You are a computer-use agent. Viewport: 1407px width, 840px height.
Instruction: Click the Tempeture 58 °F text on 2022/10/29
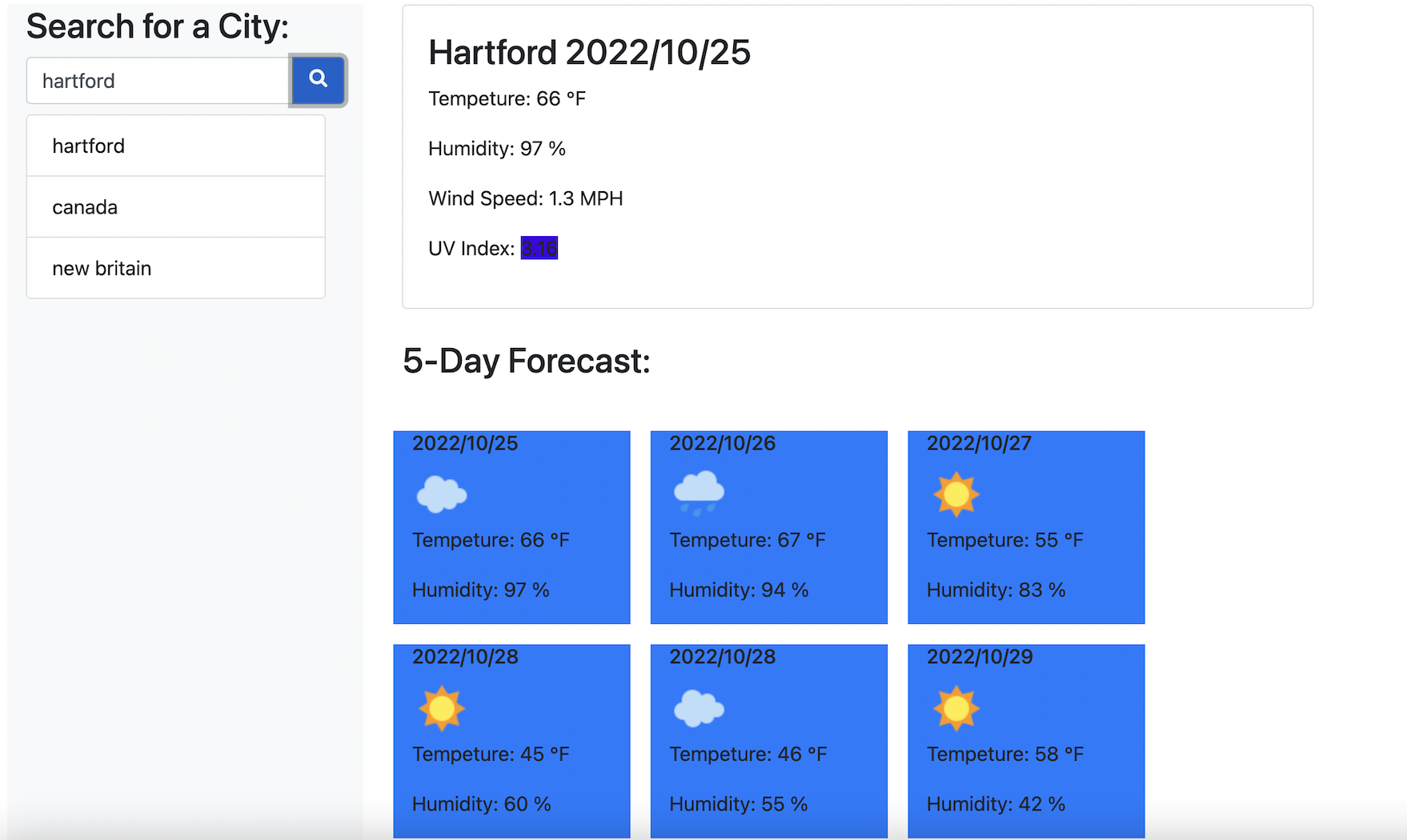pyautogui.click(x=1005, y=754)
